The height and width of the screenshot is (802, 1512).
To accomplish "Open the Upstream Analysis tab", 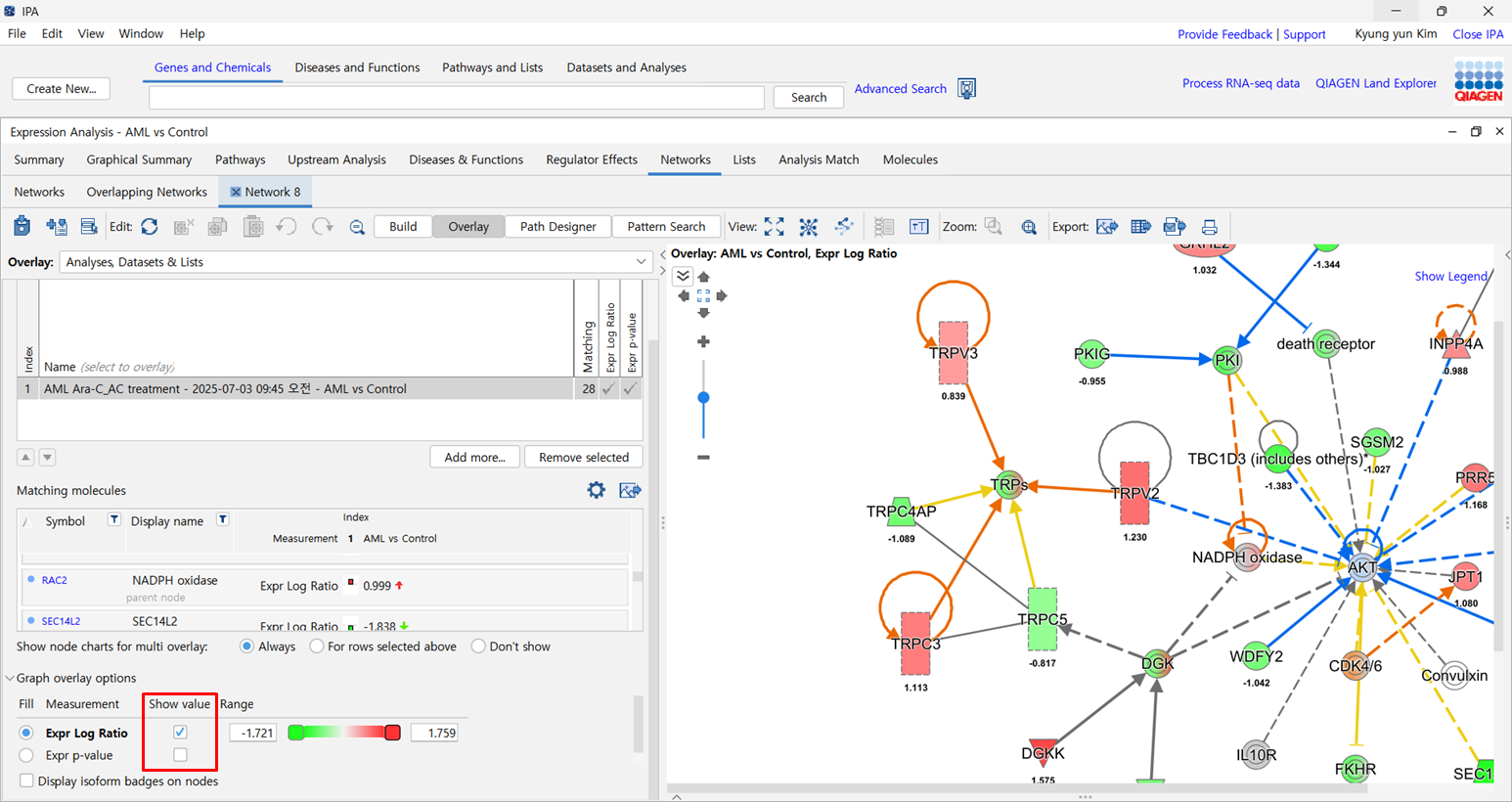I will point(336,159).
